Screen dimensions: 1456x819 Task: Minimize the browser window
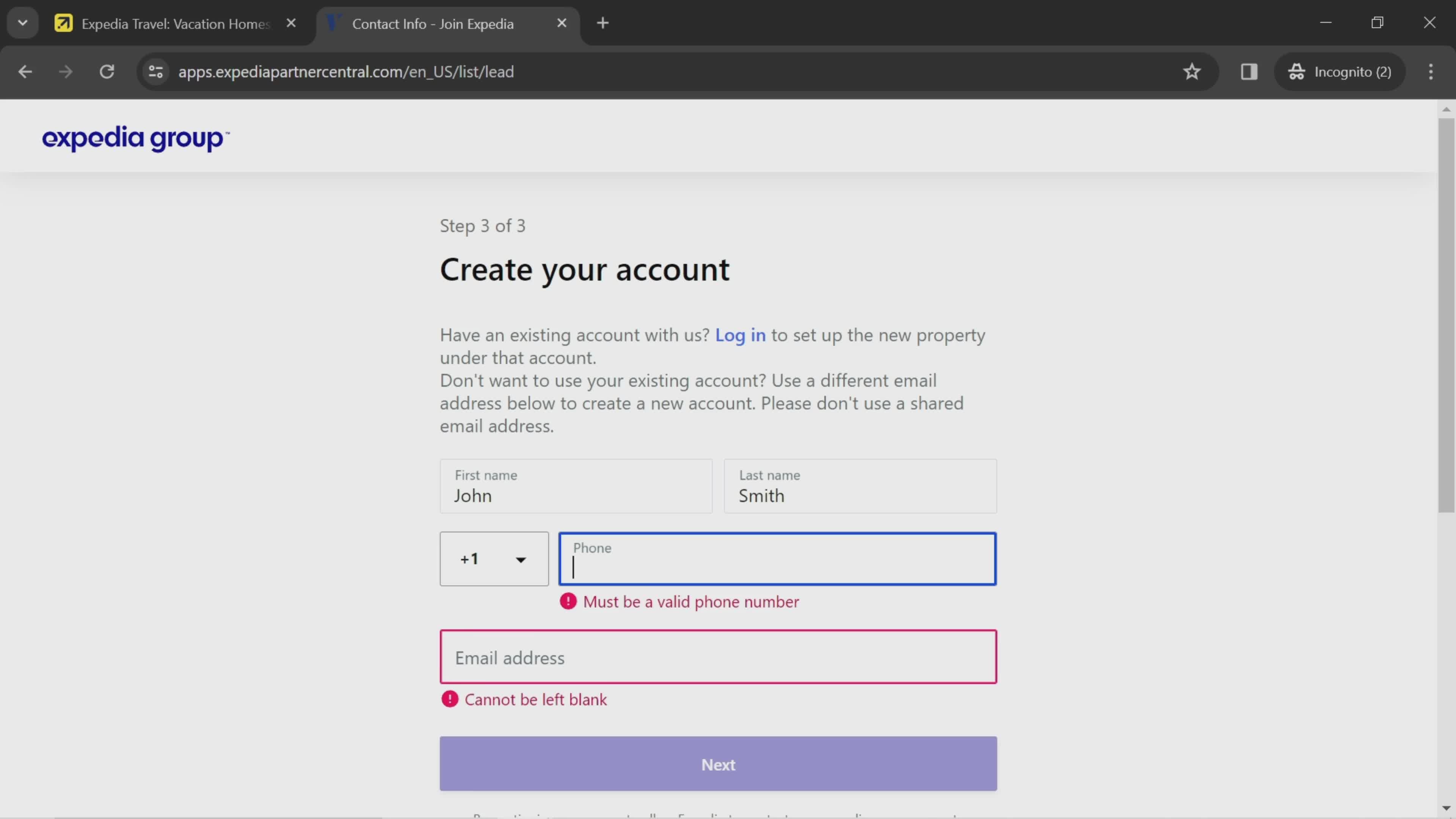point(1326,23)
